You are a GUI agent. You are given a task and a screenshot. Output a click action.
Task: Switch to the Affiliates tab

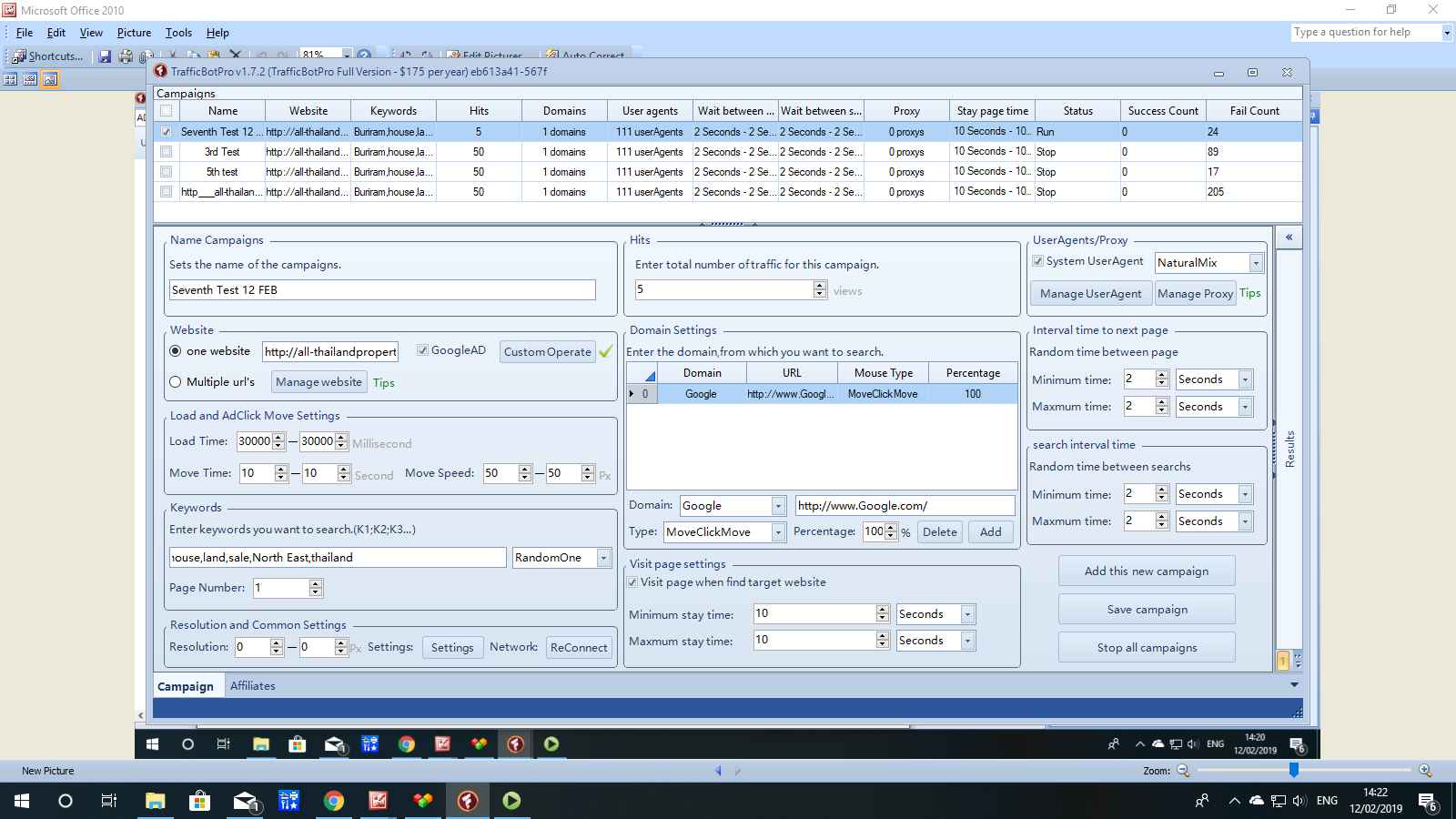tap(252, 686)
